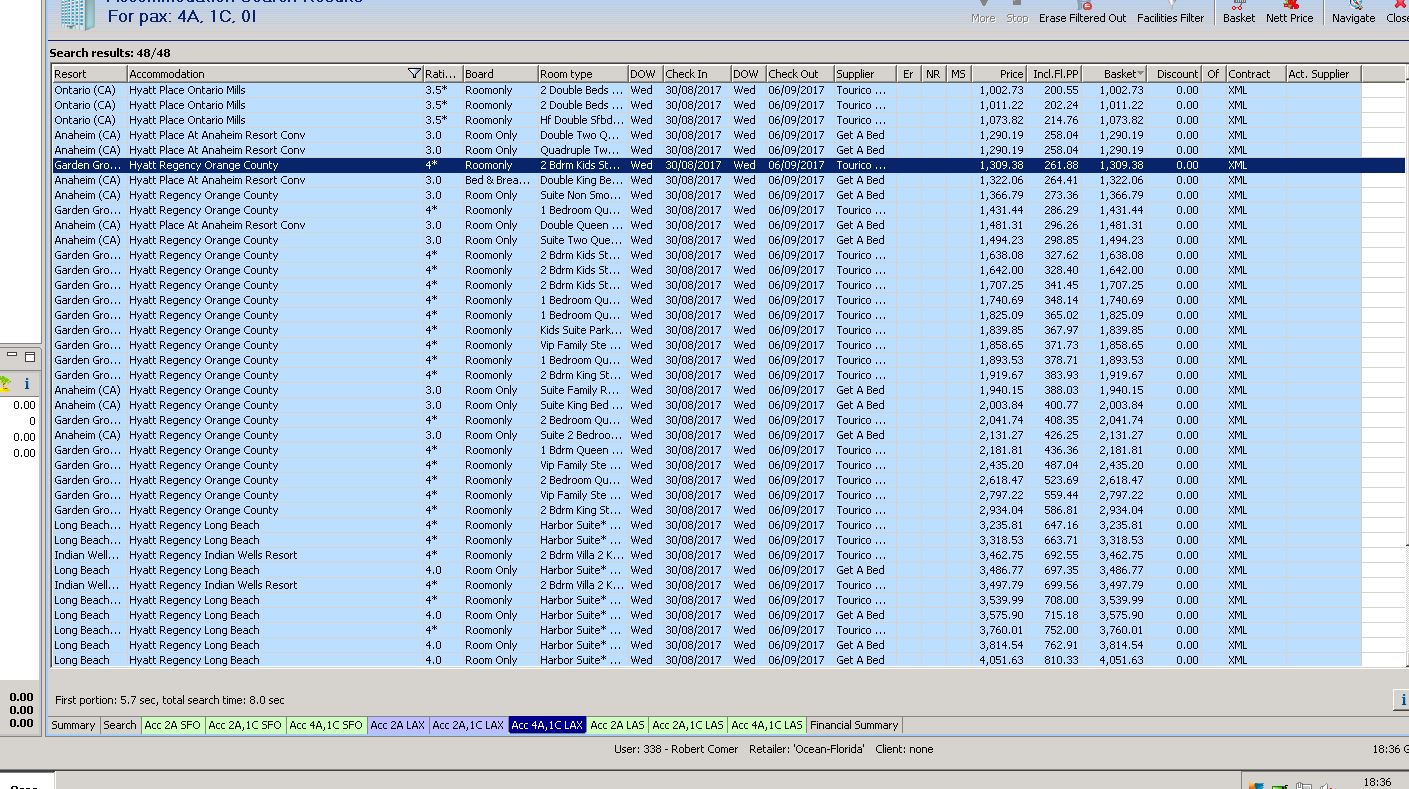Viewport: 1409px width, 789px height.
Task: Click palm tree icon in left panel
Action: tap(6, 383)
